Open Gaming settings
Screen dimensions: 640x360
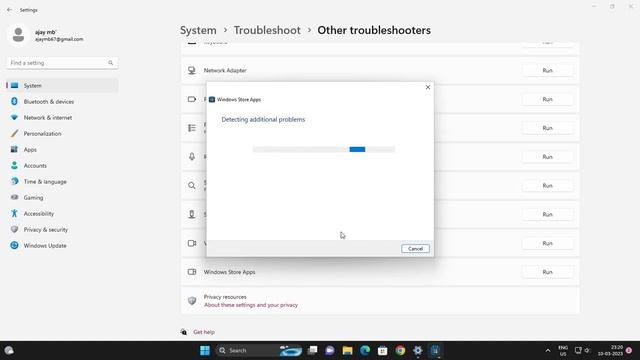point(62,198)
